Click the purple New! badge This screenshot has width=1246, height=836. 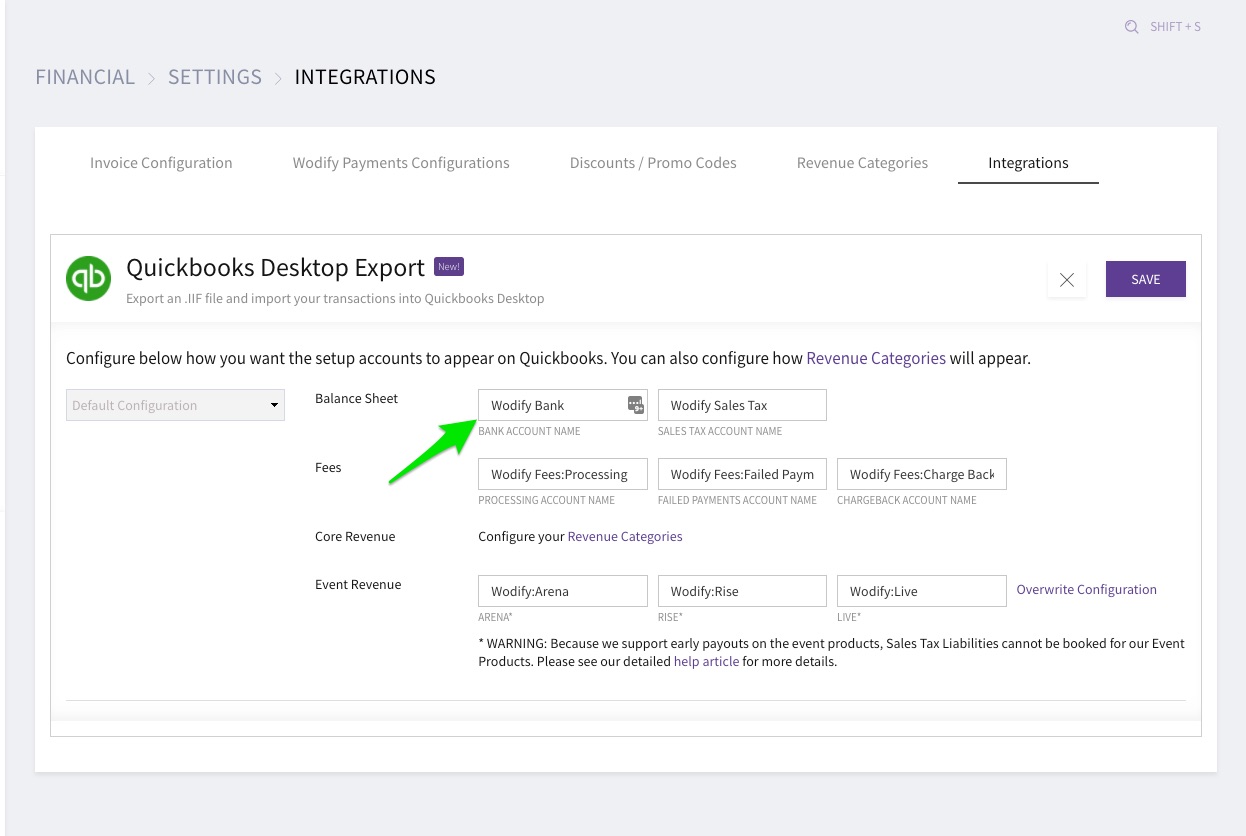[x=449, y=267]
